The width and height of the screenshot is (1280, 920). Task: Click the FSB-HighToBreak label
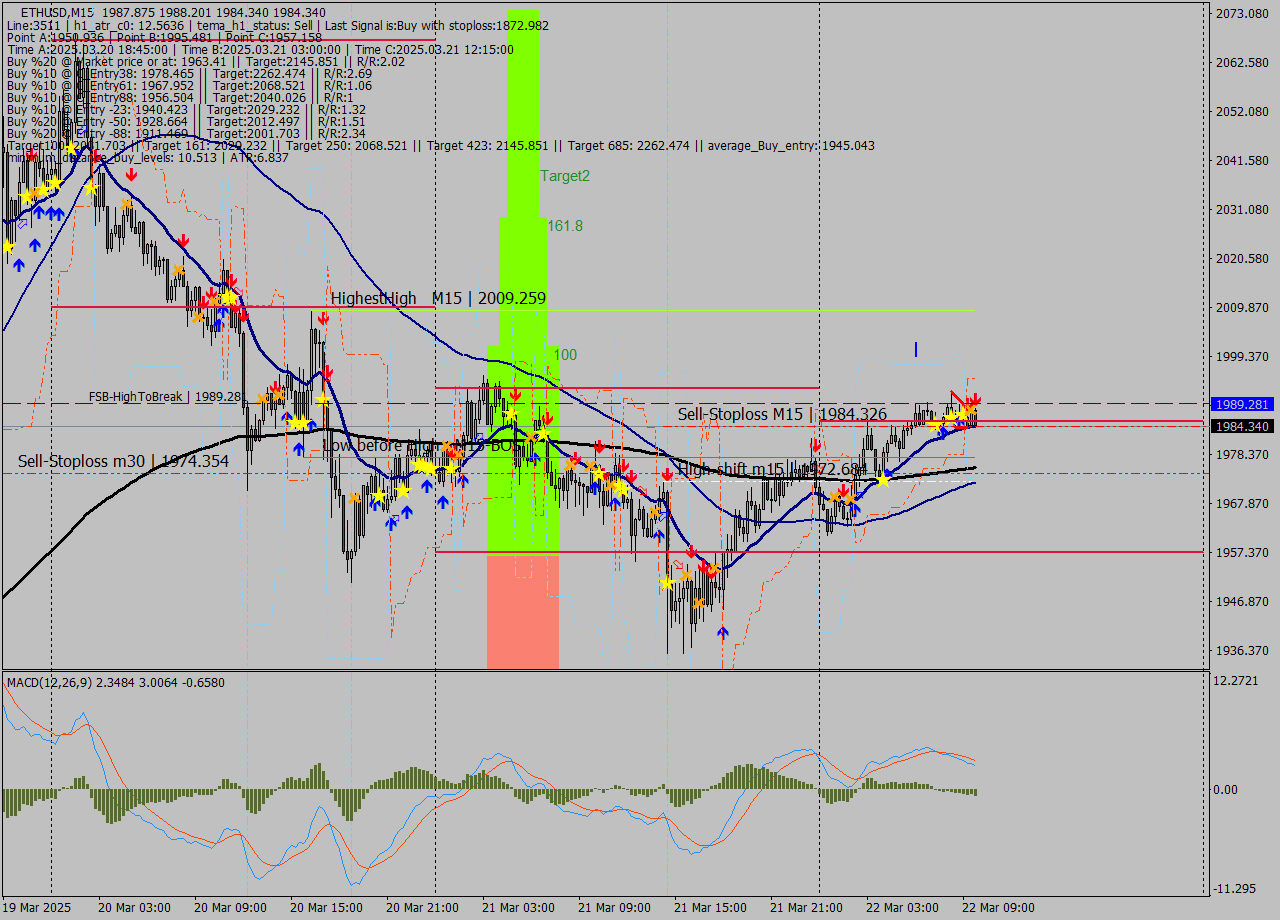tap(135, 397)
